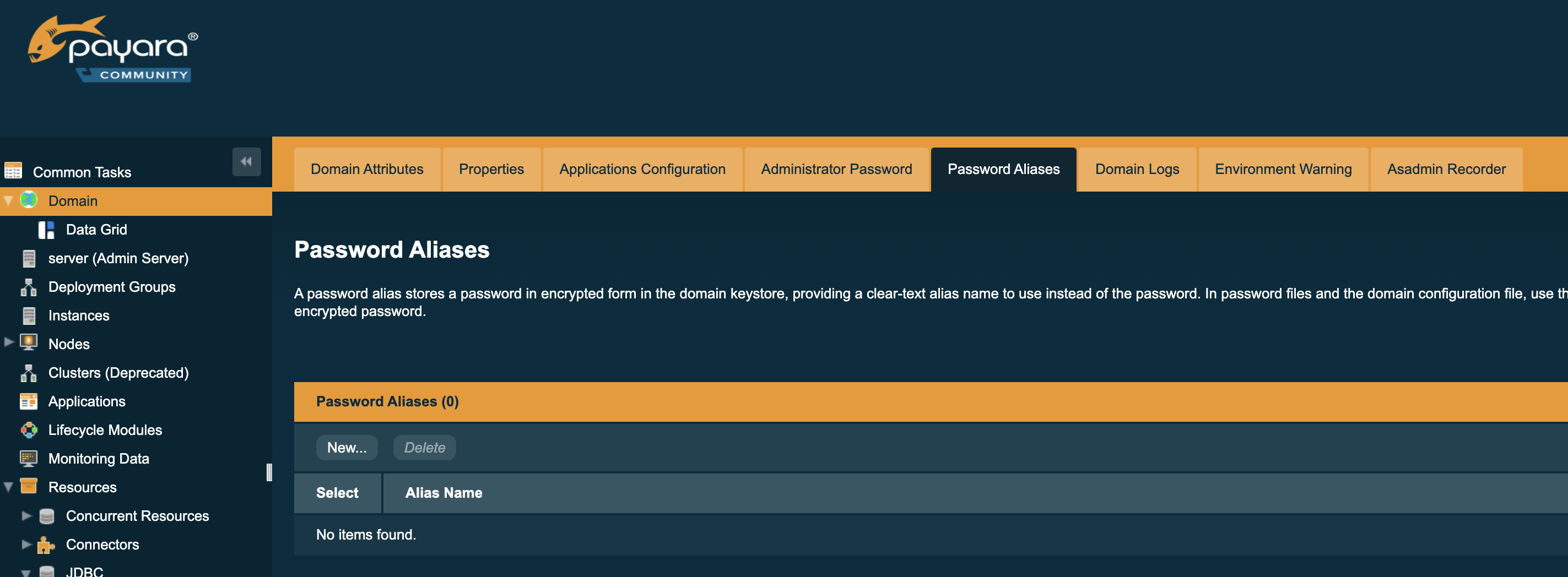Switch to the Domain Logs tab
The width and height of the screenshot is (1568, 577).
click(x=1137, y=169)
